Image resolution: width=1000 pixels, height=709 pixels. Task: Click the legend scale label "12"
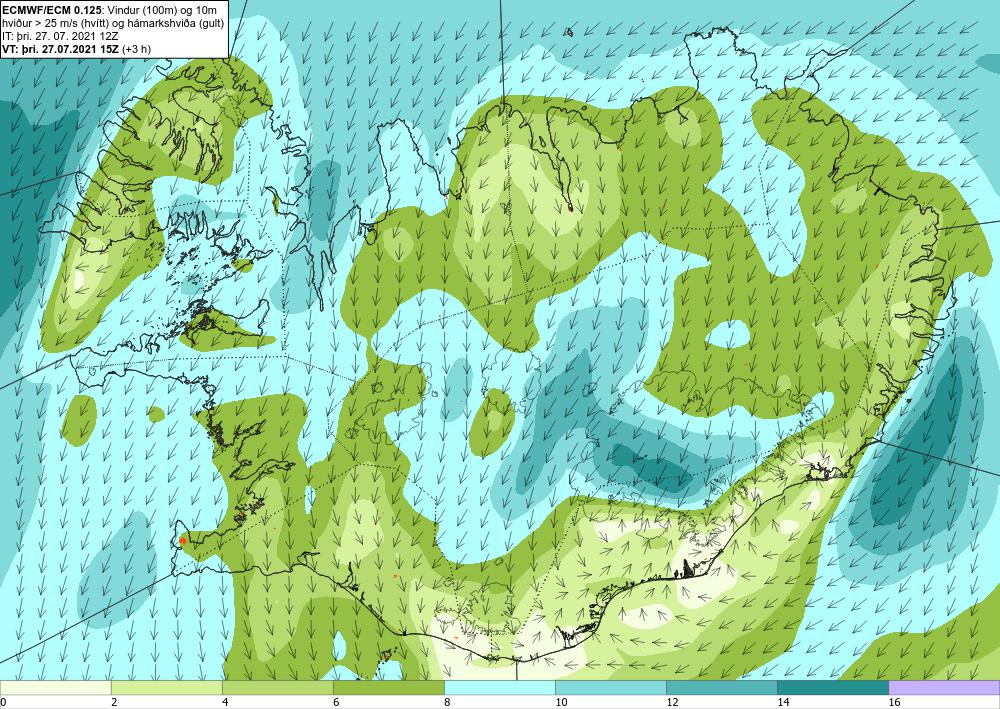point(672,702)
